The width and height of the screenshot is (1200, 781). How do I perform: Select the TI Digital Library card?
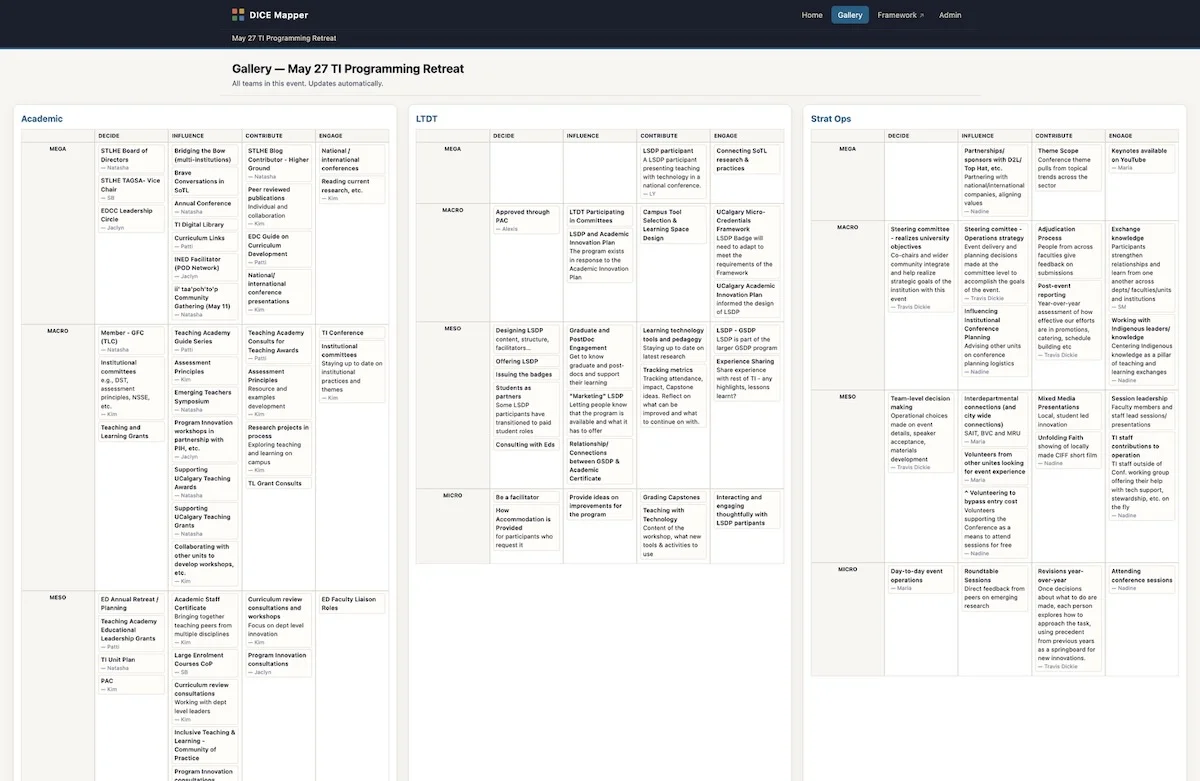(x=205, y=225)
